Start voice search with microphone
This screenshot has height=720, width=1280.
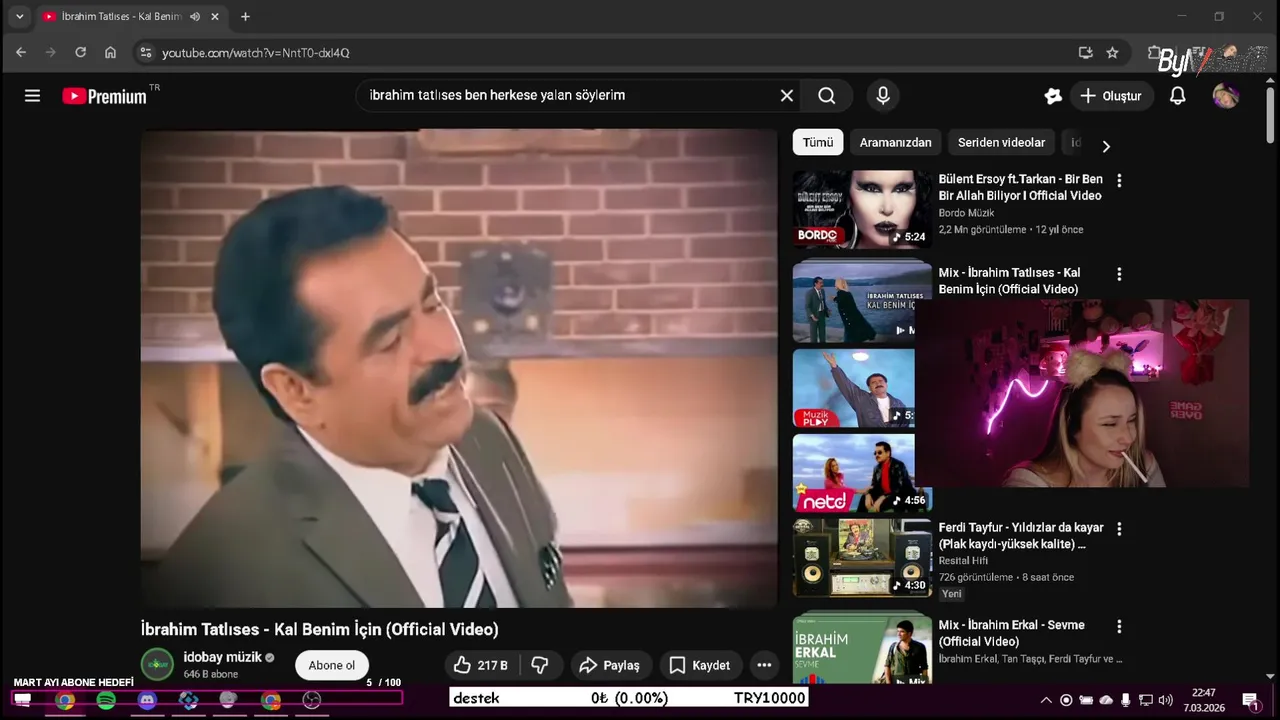(883, 96)
